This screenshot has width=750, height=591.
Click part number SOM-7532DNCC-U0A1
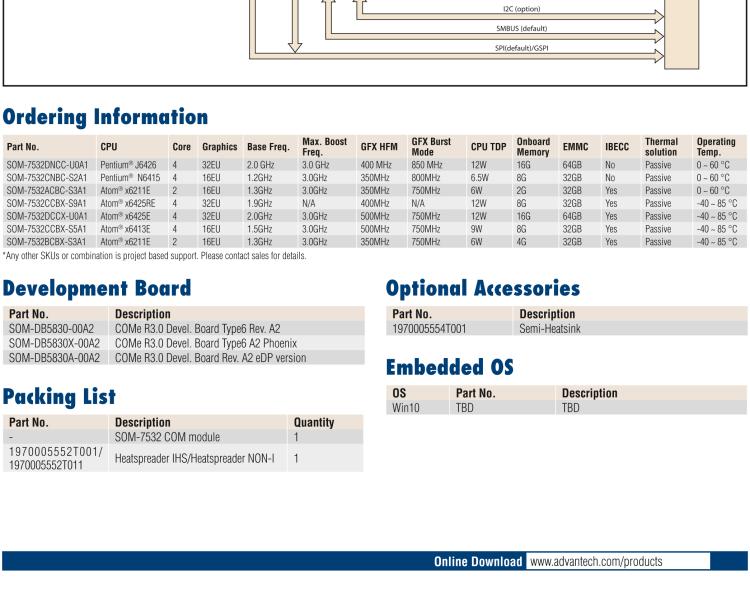47,163
